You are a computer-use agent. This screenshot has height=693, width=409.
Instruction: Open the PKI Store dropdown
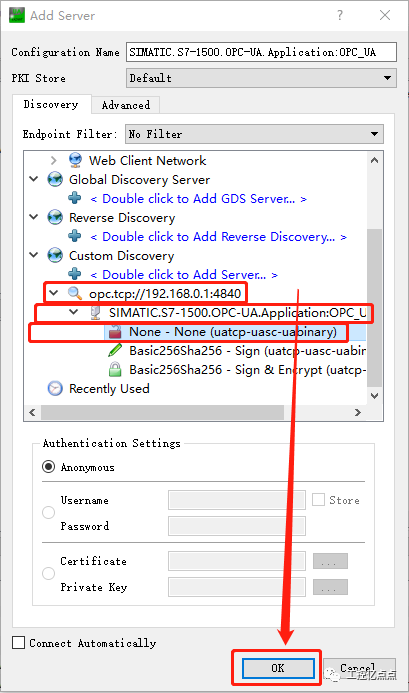coord(261,78)
